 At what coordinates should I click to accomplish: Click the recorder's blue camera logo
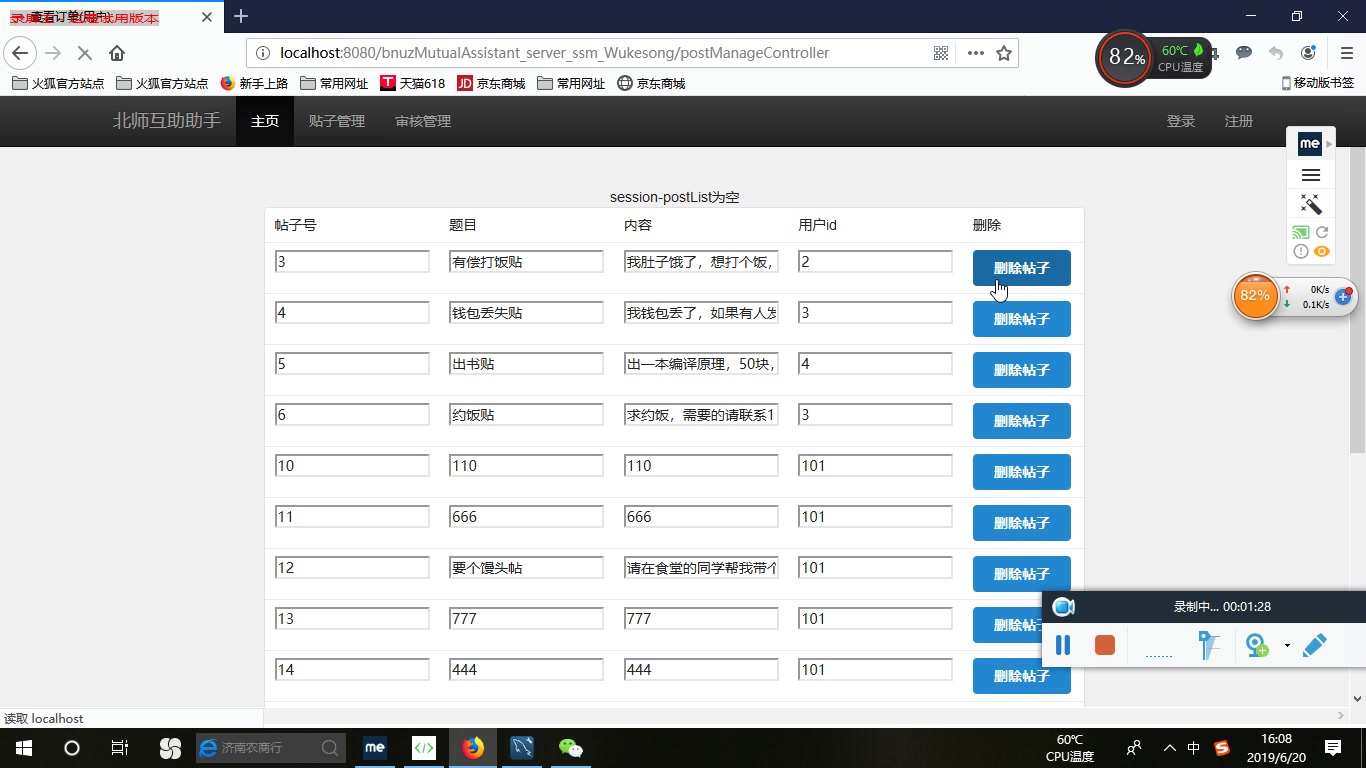click(x=1064, y=607)
